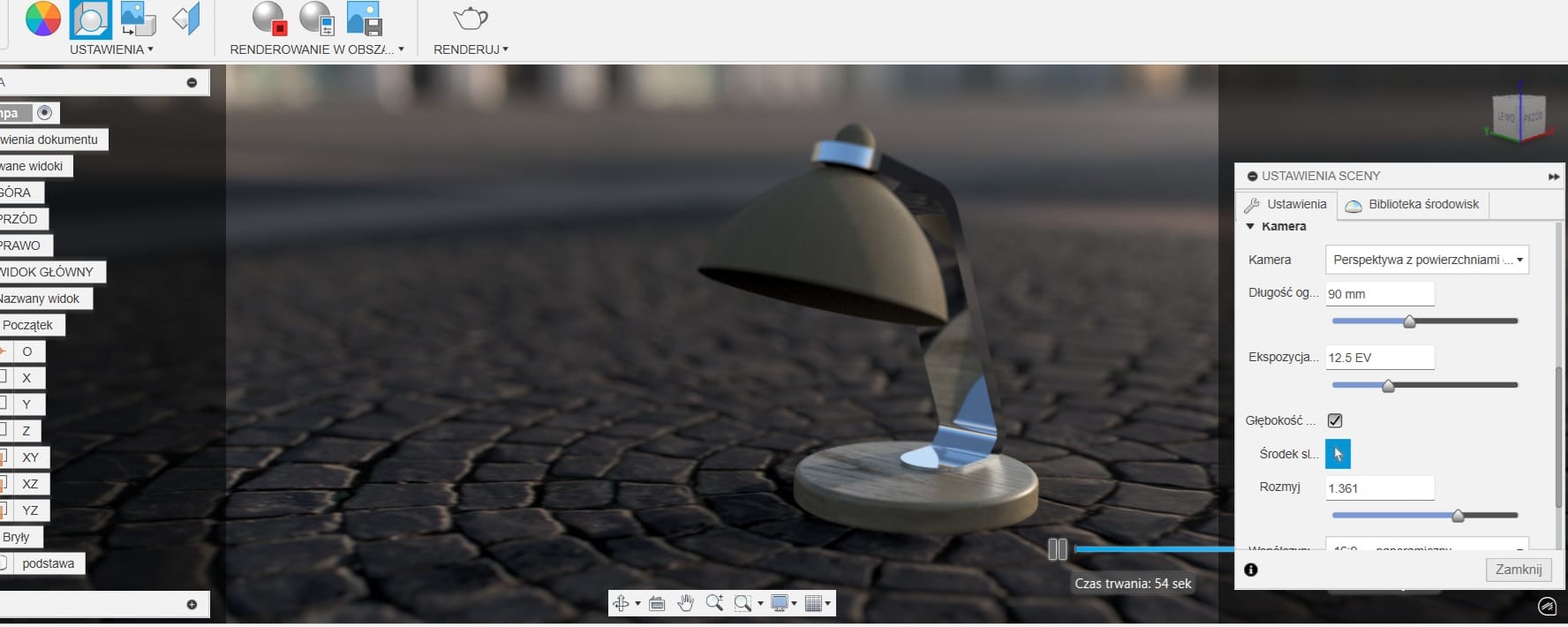Click the Scene Settings icon in toolbar
The width and height of the screenshot is (1568, 627).
(90, 19)
